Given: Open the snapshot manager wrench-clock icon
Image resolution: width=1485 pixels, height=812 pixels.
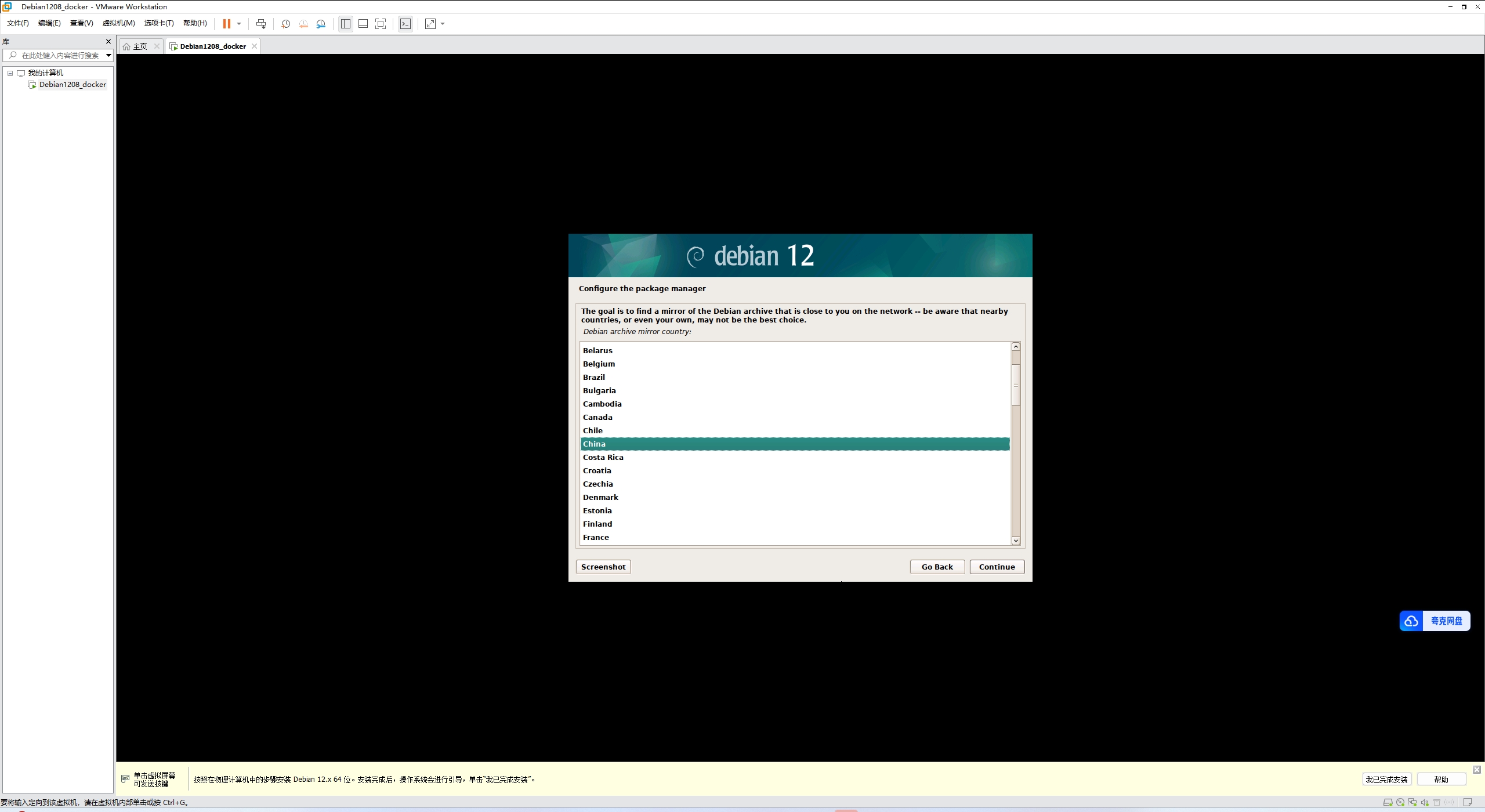Looking at the screenshot, I should coord(321,24).
